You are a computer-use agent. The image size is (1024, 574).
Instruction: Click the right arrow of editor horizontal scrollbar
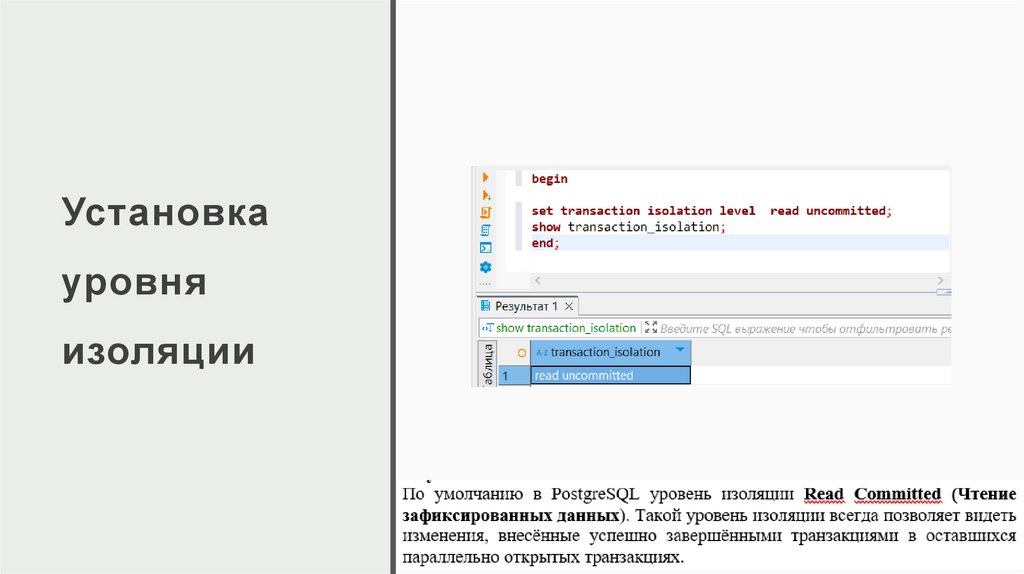click(940, 280)
